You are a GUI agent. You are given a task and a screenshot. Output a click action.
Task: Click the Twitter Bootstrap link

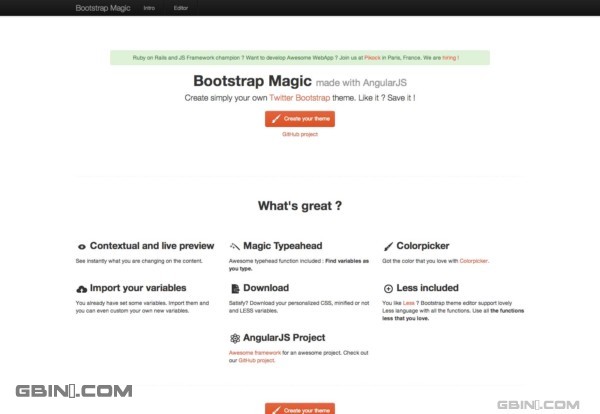click(300, 98)
